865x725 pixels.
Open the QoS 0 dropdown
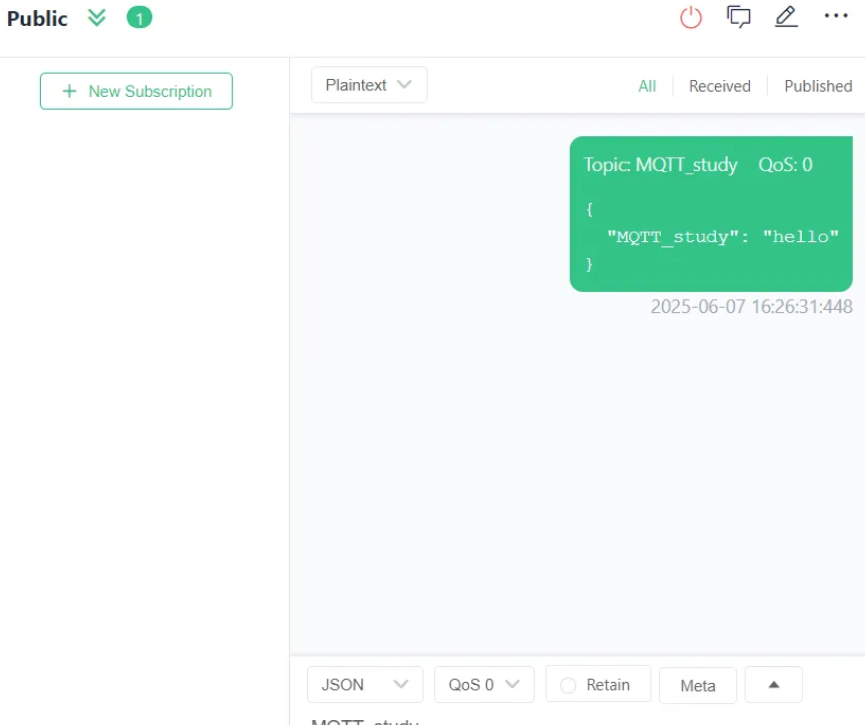[484, 685]
